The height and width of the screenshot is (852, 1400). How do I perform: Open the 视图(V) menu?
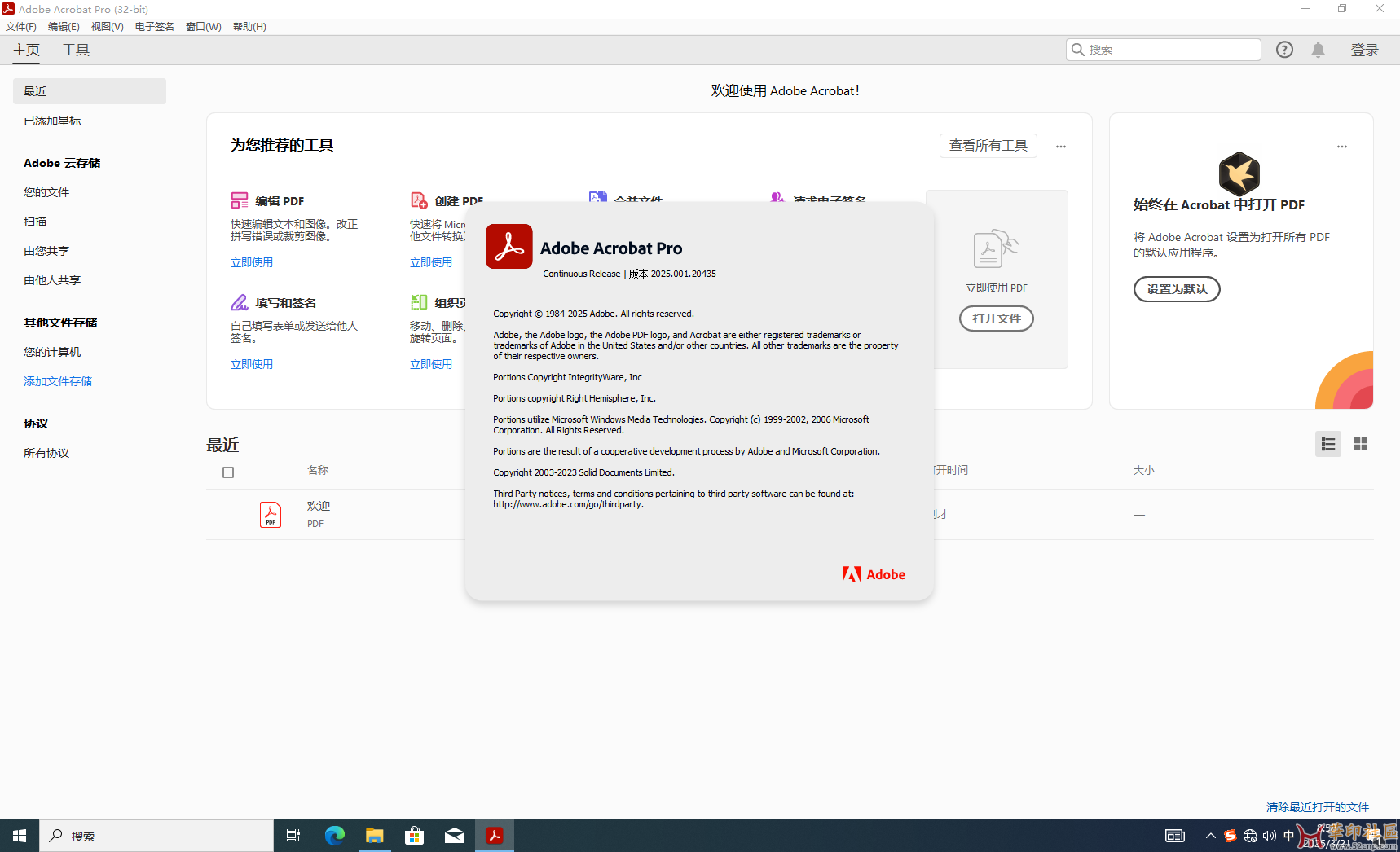click(107, 27)
